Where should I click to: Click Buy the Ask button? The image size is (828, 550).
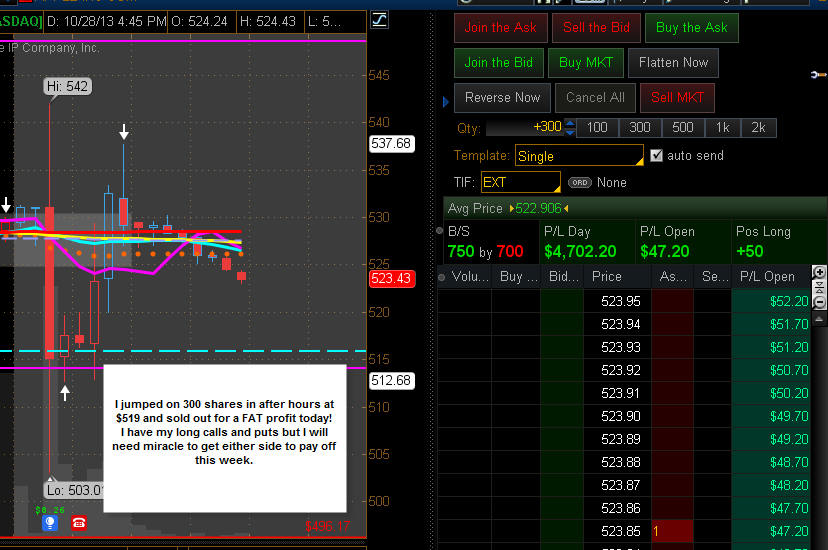tap(691, 27)
